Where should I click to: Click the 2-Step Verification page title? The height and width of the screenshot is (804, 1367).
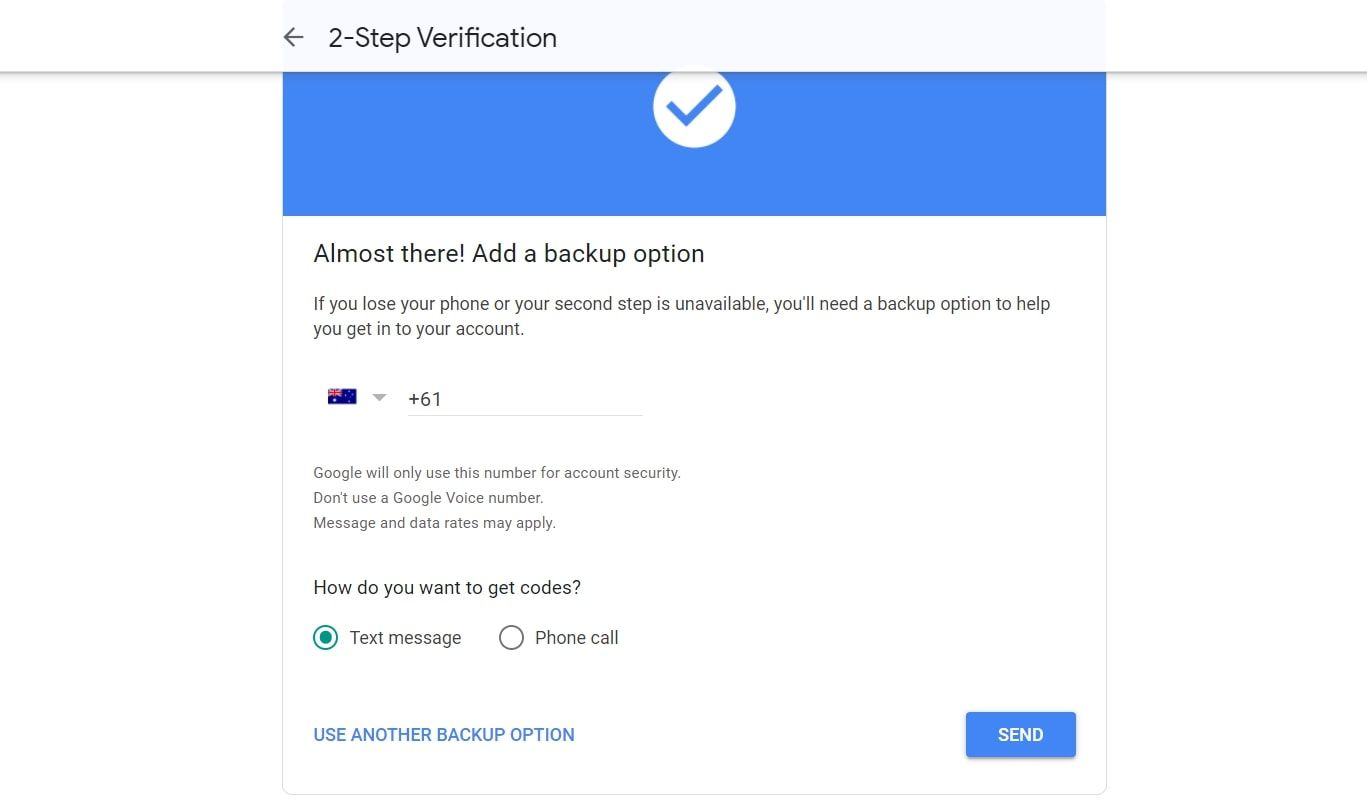(x=442, y=38)
